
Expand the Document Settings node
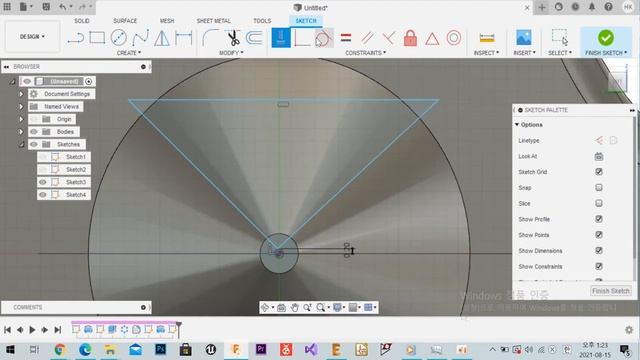(21, 94)
